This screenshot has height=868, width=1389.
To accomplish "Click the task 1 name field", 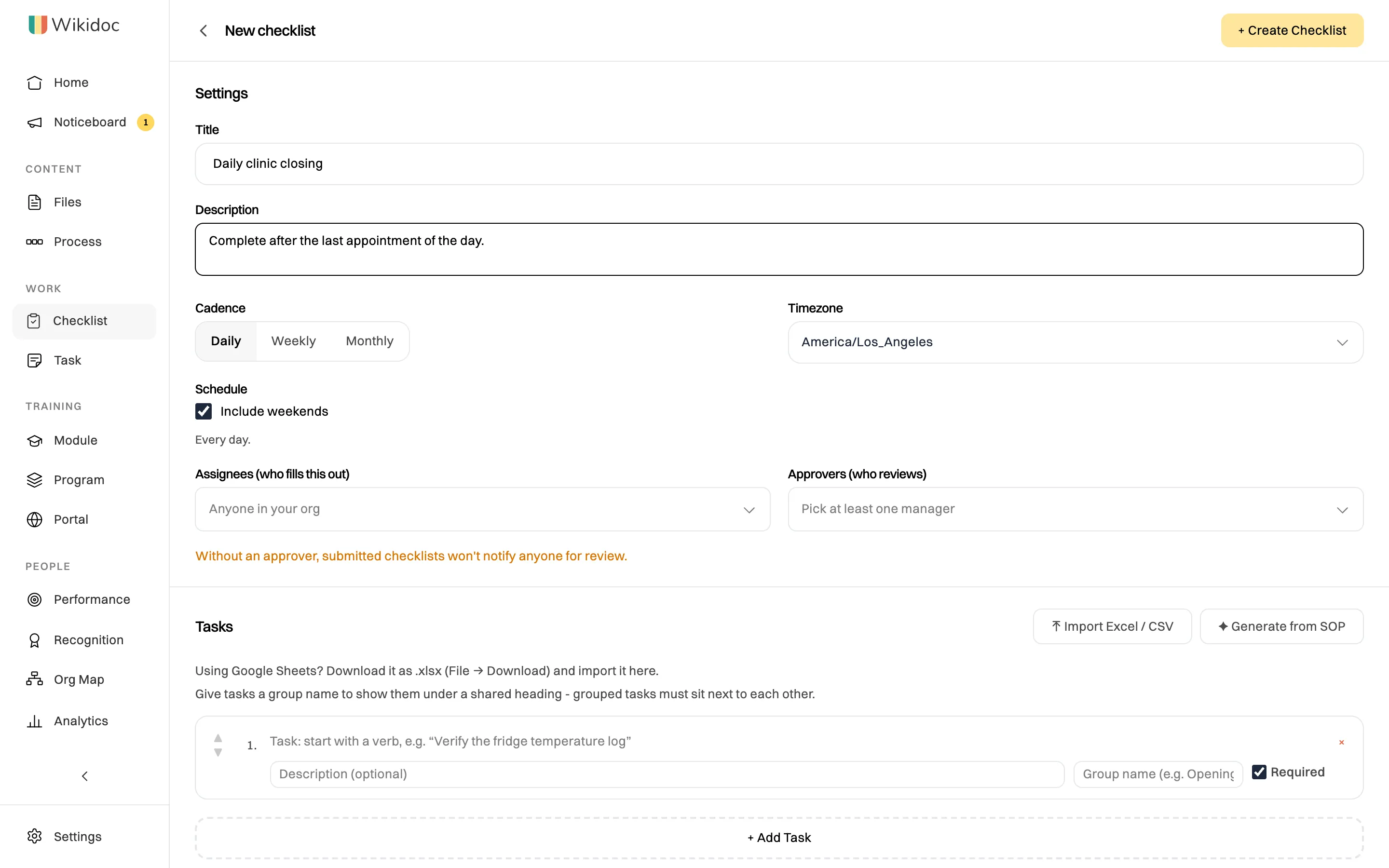I will [x=798, y=741].
